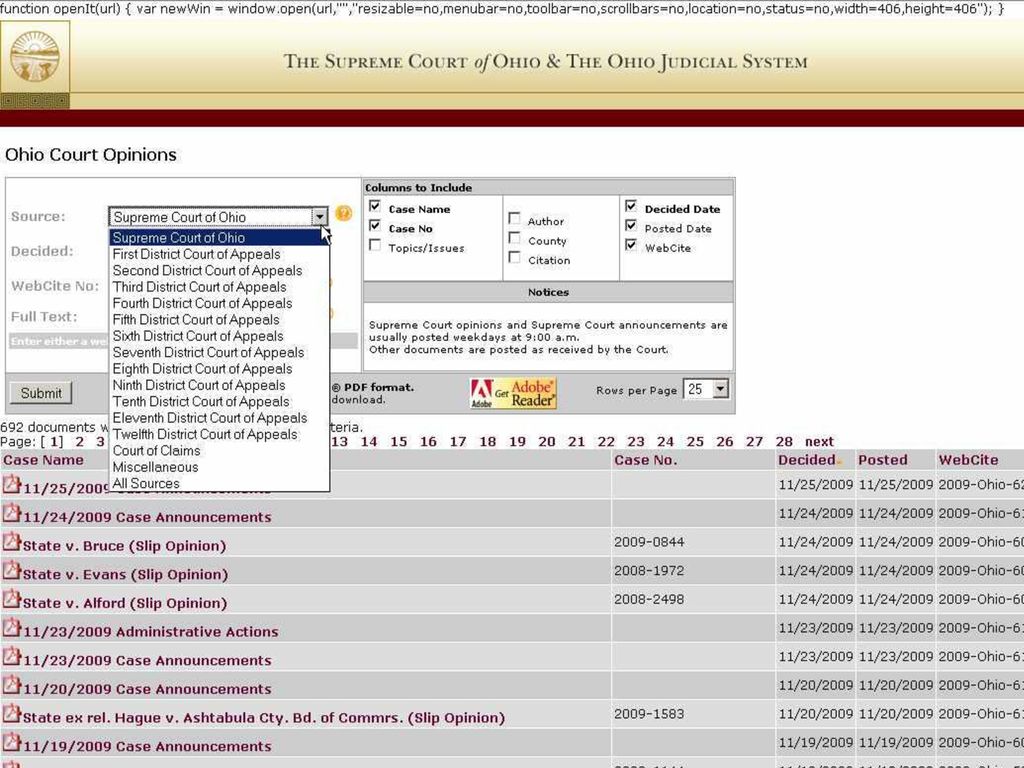Open State v. Alford (Slip Opinion) link

pos(125,603)
